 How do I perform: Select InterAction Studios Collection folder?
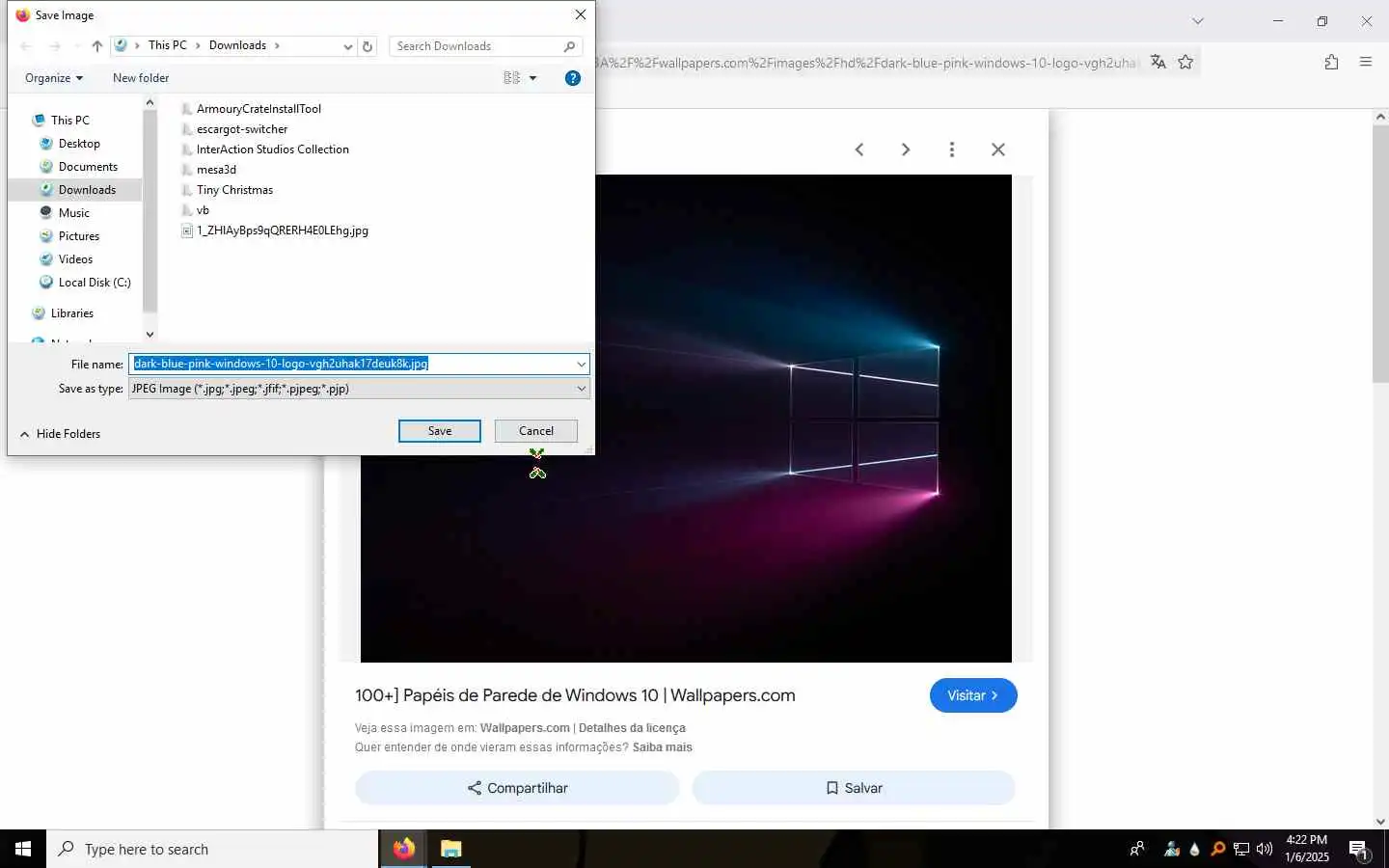coord(272,149)
